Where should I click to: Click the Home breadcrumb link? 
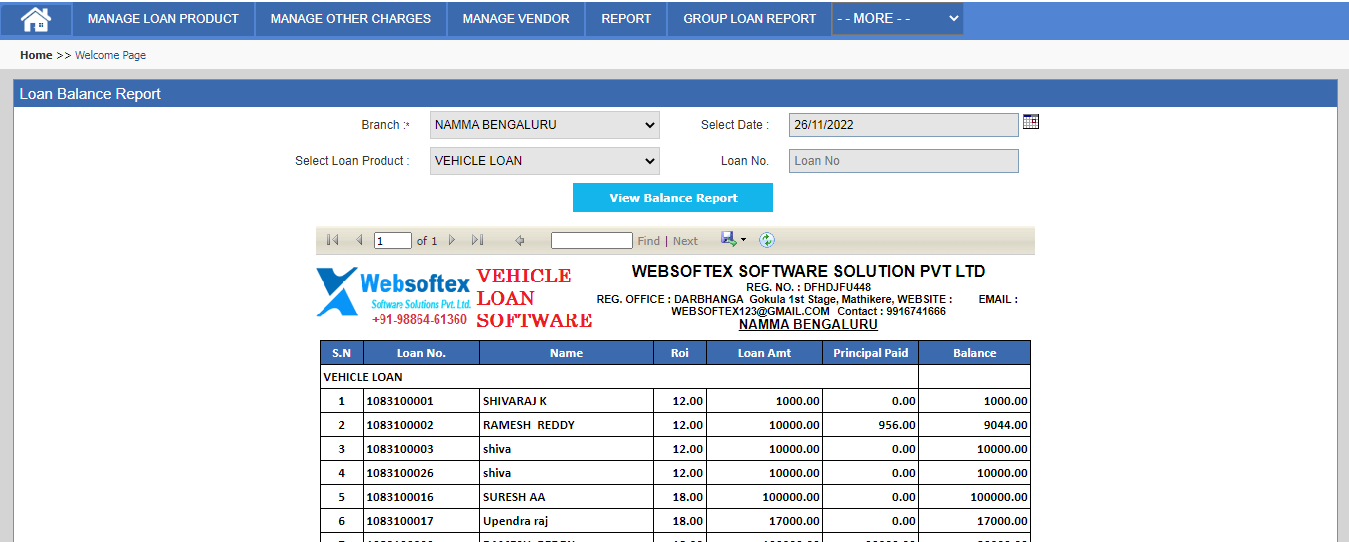pyautogui.click(x=36, y=55)
